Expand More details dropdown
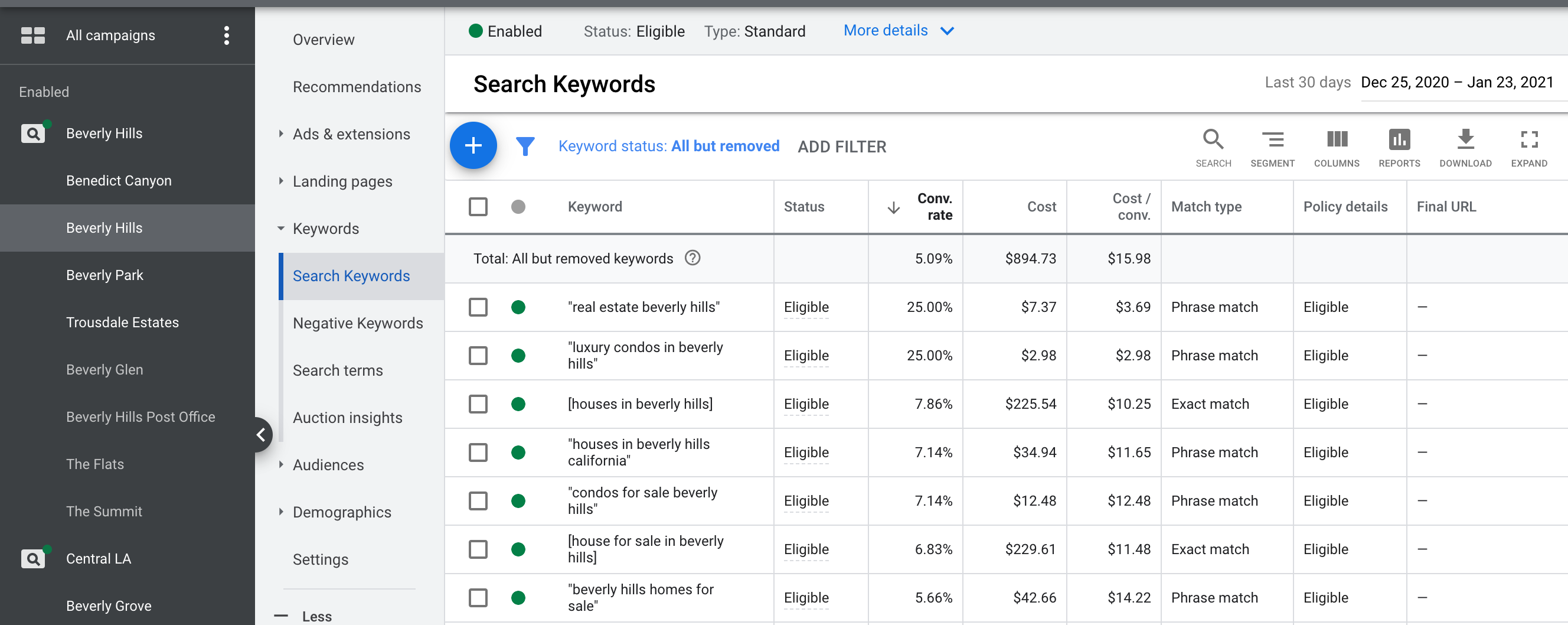 898,31
